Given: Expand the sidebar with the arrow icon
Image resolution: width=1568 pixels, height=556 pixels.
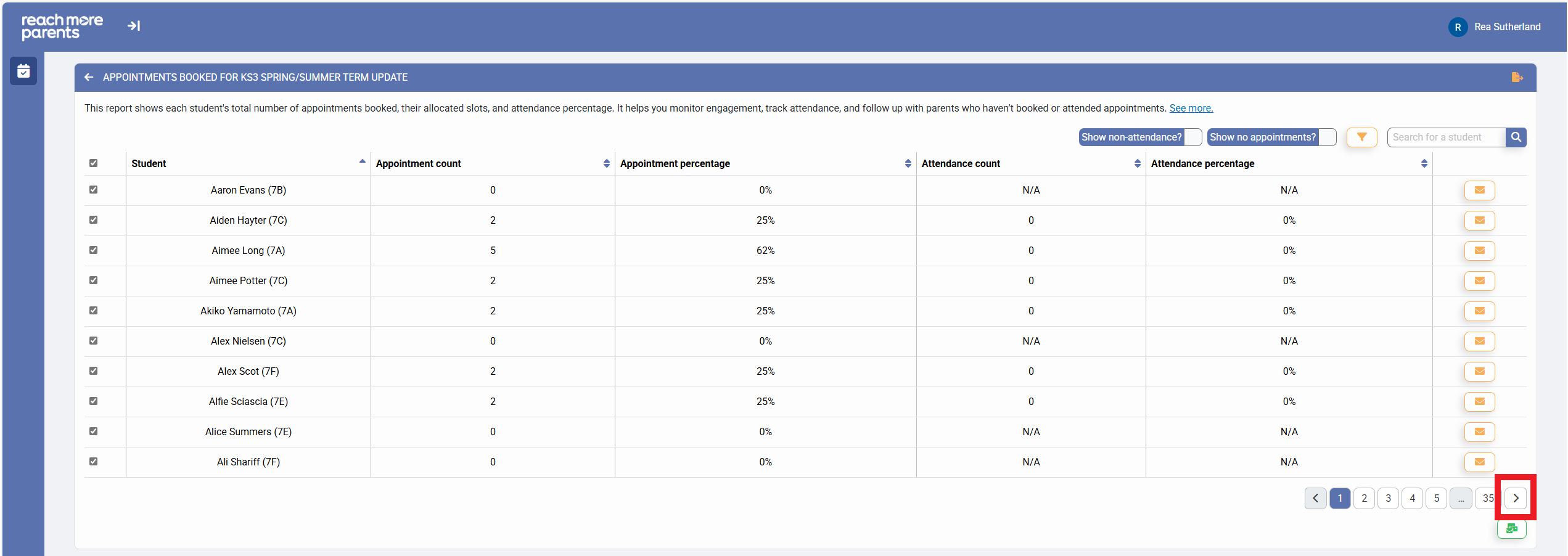Looking at the screenshot, I should click(x=134, y=26).
